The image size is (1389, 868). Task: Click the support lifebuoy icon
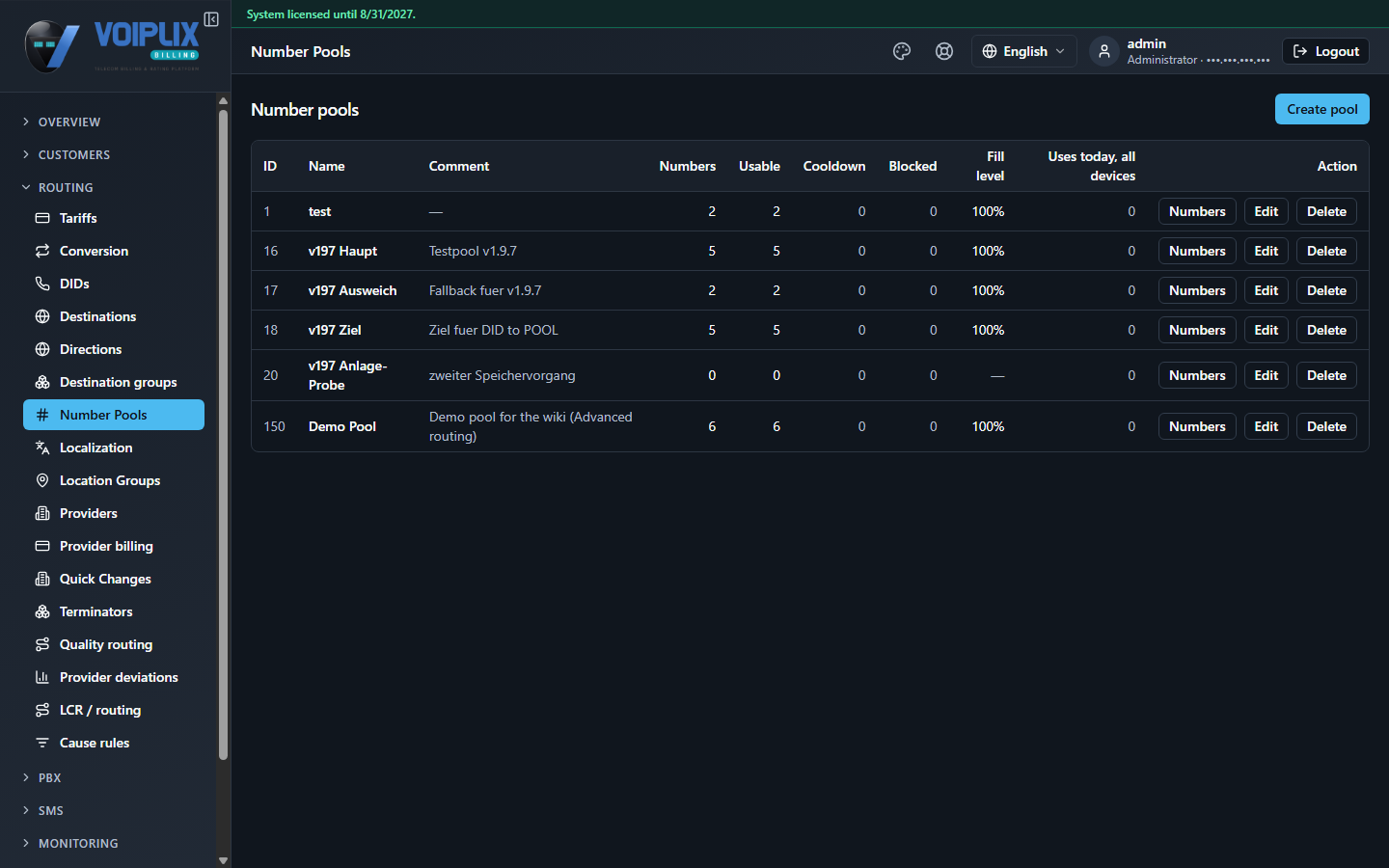click(x=944, y=51)
